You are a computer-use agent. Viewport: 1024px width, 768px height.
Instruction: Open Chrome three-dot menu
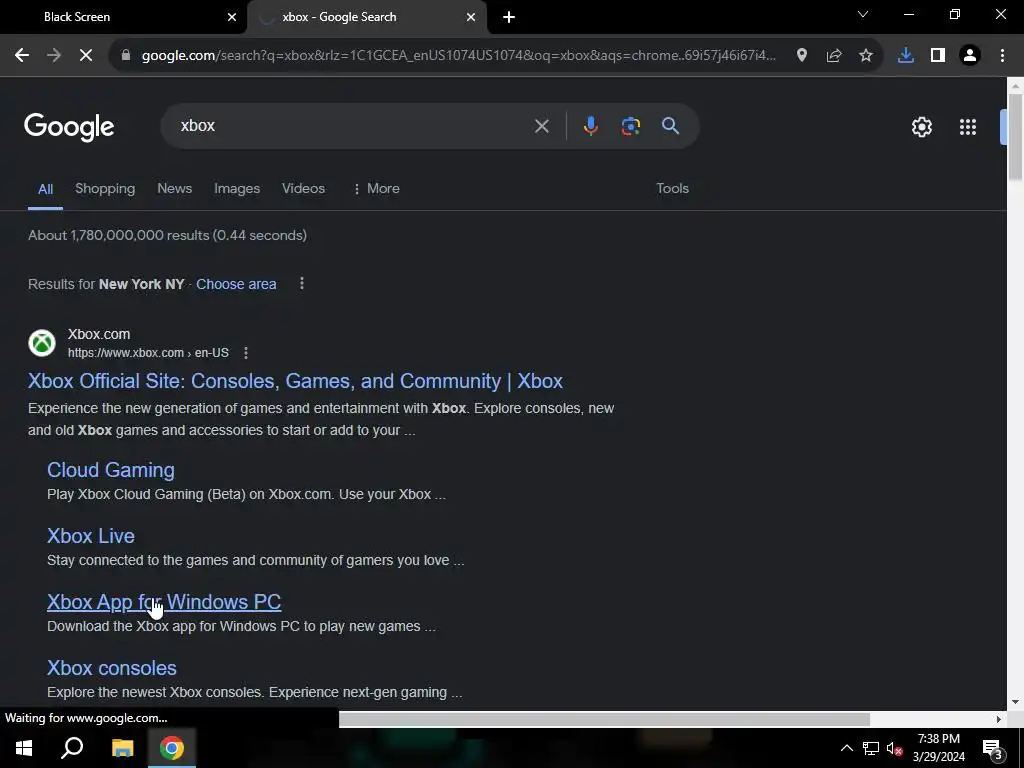tap(1002, 56)
